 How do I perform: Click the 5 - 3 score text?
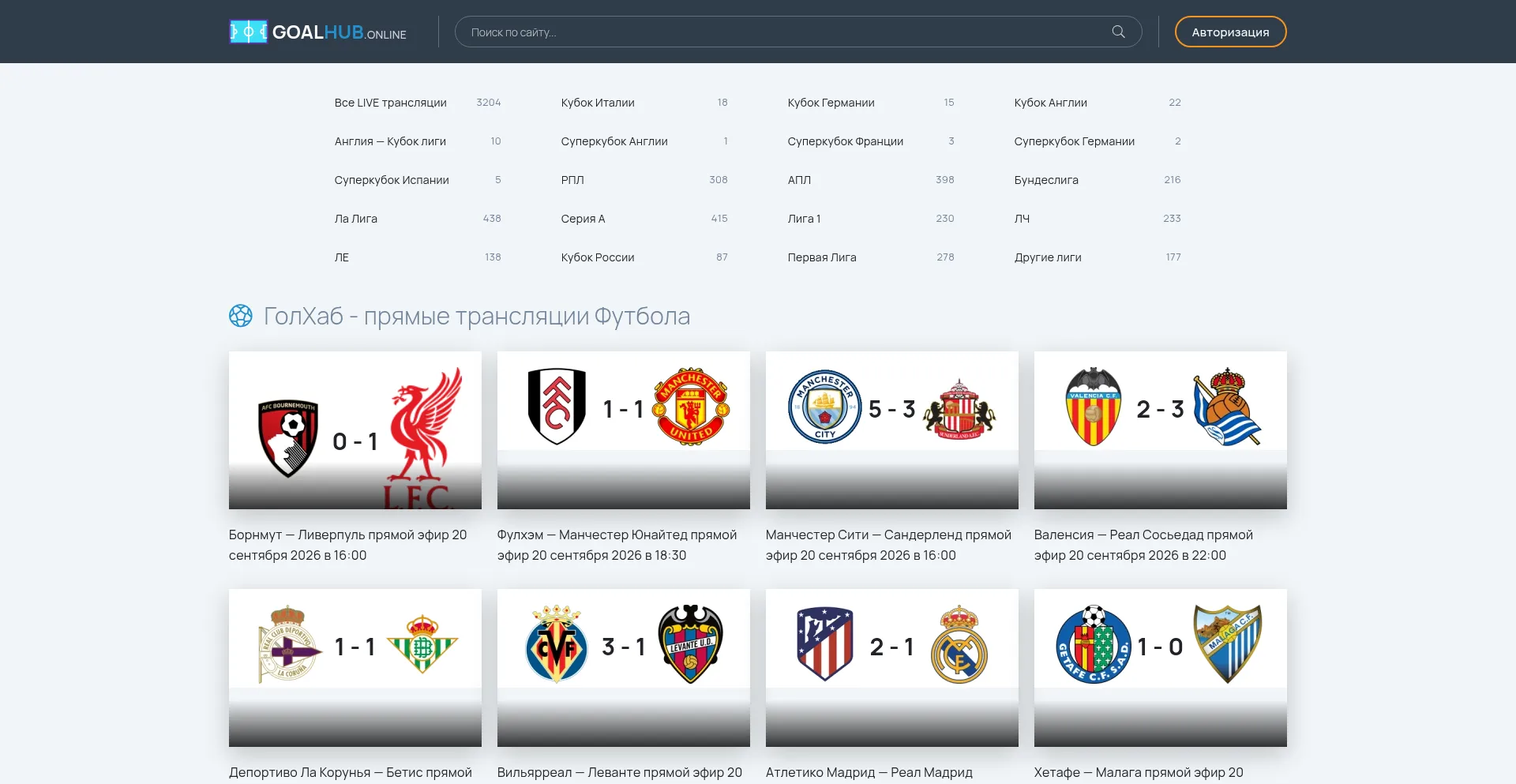click(x=892, y=409)
